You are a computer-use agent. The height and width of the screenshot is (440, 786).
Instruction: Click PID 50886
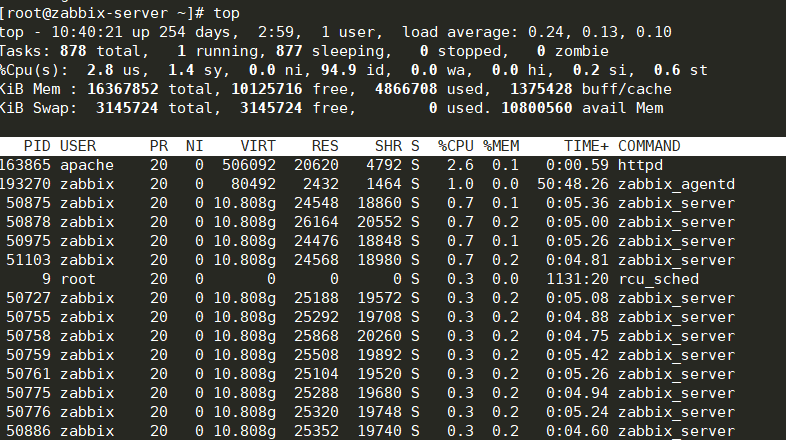pos(29,431)
